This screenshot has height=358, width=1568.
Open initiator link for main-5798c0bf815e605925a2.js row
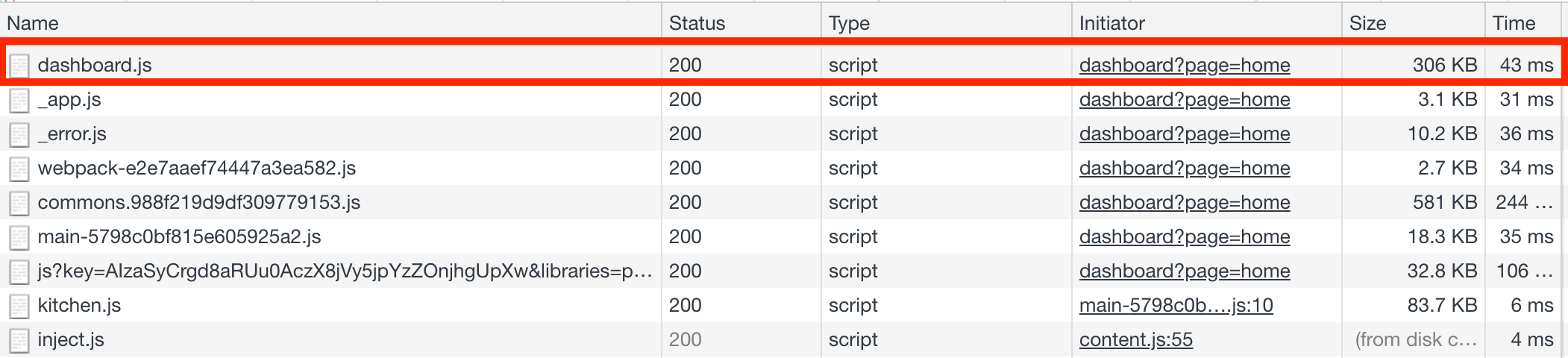click(x=1185, y=236)
